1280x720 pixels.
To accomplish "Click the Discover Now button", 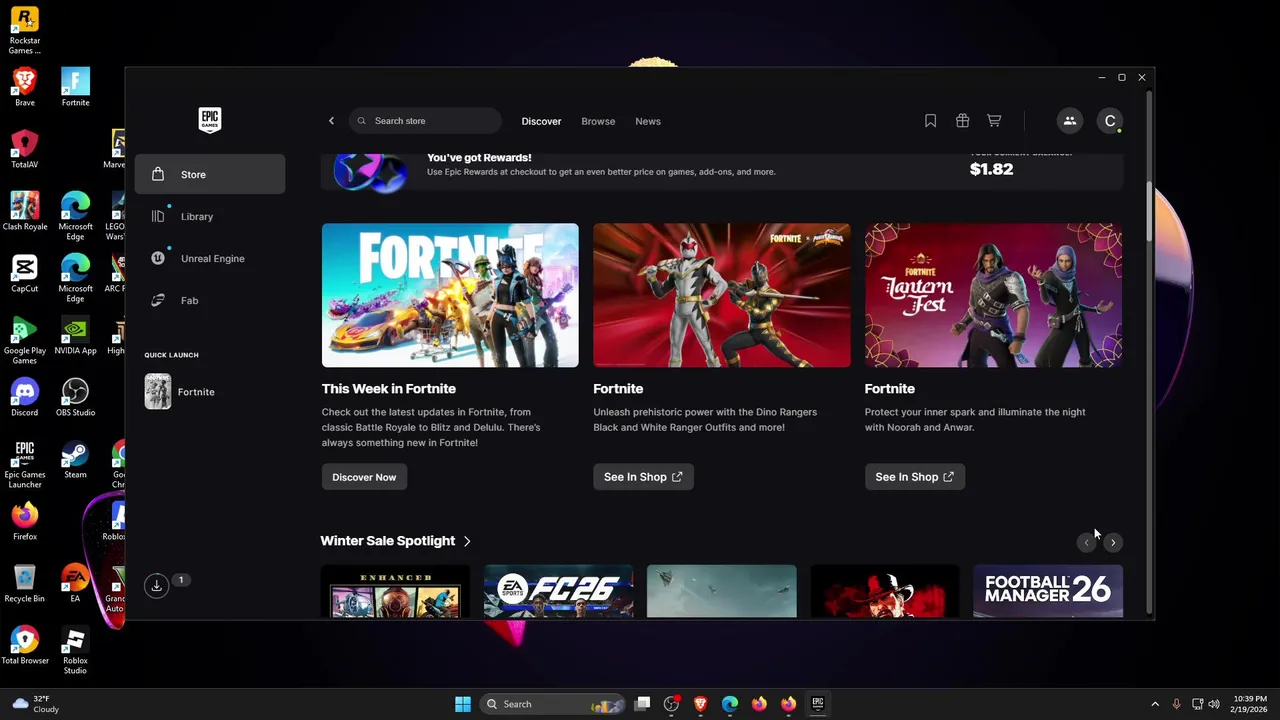I will [x=364, y=477].
